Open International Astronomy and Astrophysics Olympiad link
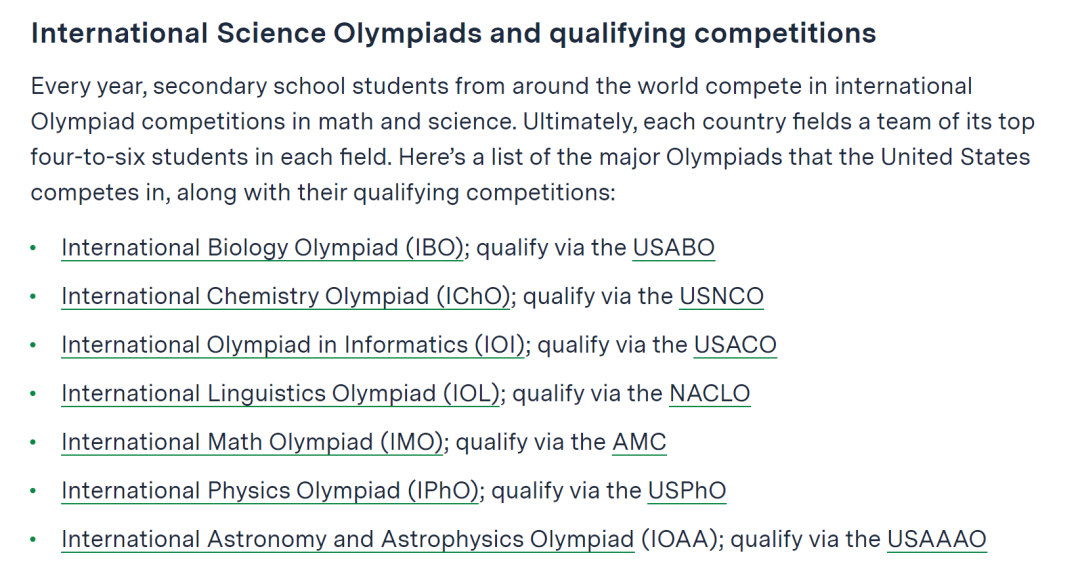This screenshot has height=572, width=1080. 347,540
